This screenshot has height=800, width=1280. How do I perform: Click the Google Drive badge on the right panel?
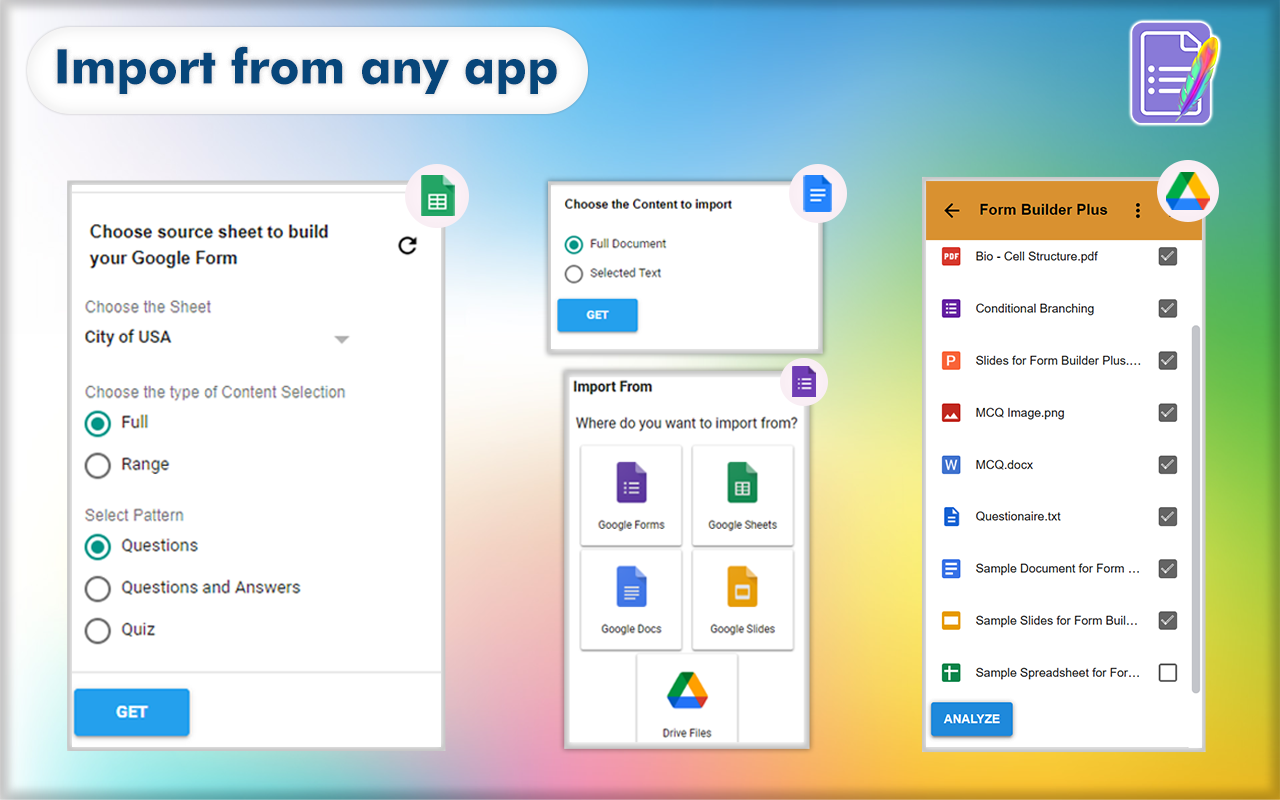(1187, 190)
